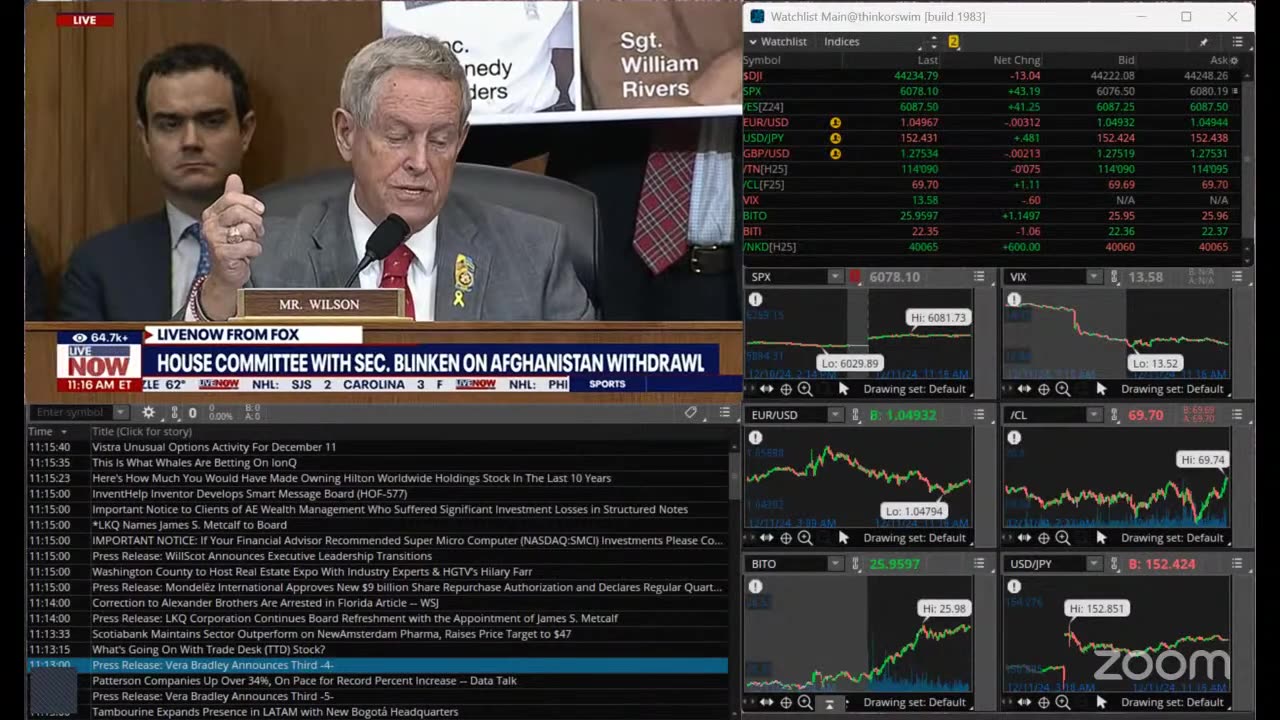1280x720 pixels.
Task: Collapse the Watchlist section chevron
Action: tap(753, 42)
